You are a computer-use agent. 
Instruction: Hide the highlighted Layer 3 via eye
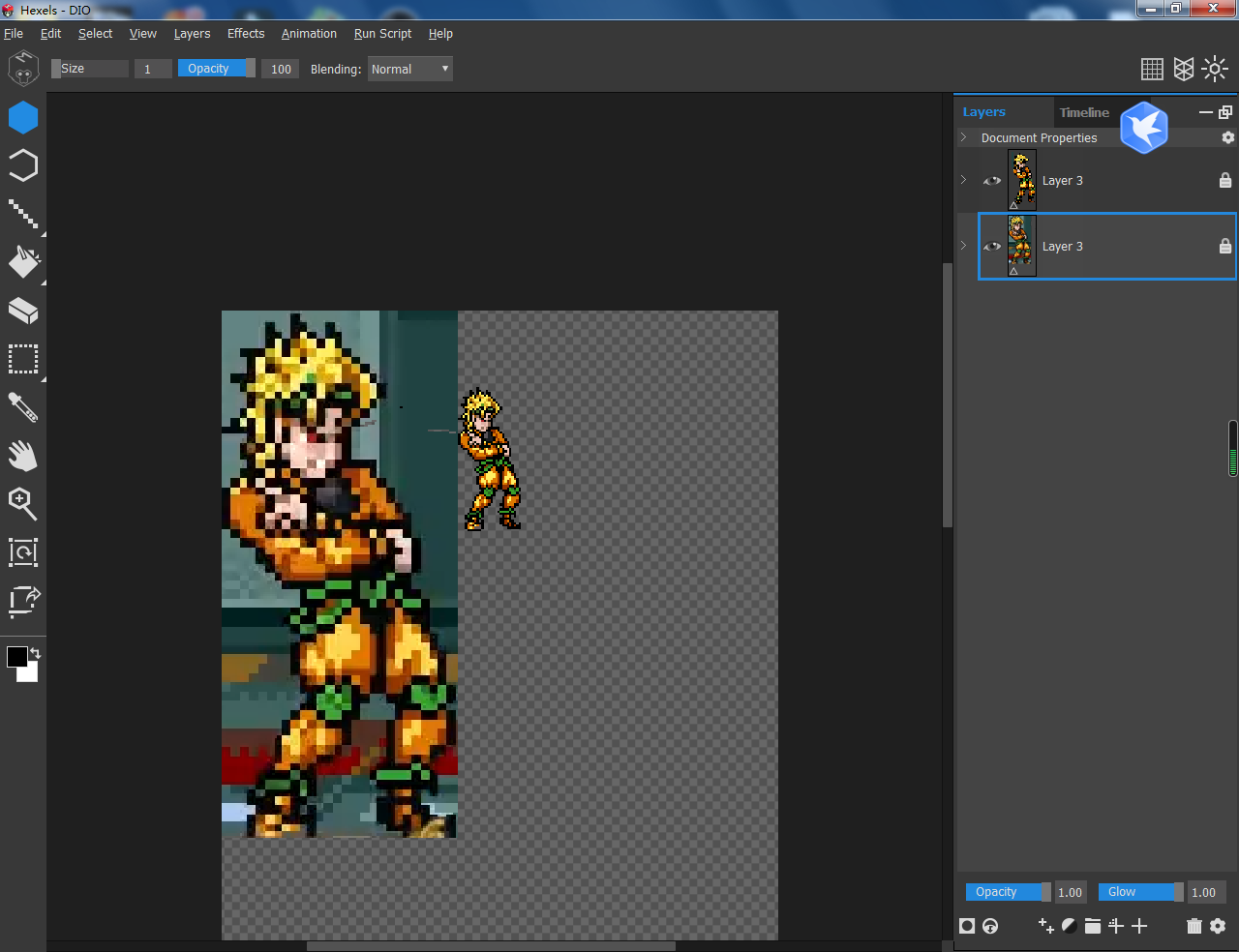coord(992,246)
